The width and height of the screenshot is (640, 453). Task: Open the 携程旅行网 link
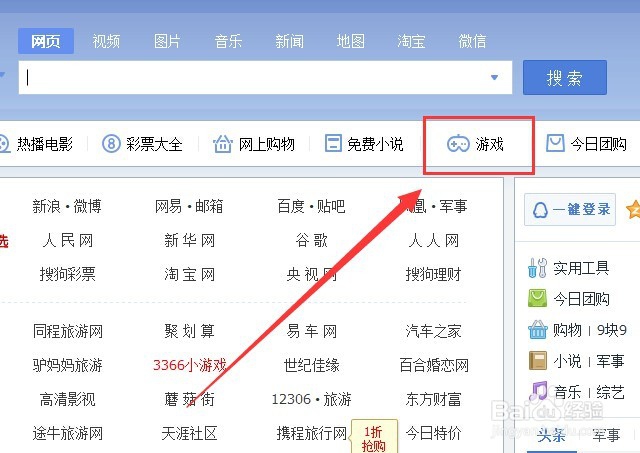[311, 433]
